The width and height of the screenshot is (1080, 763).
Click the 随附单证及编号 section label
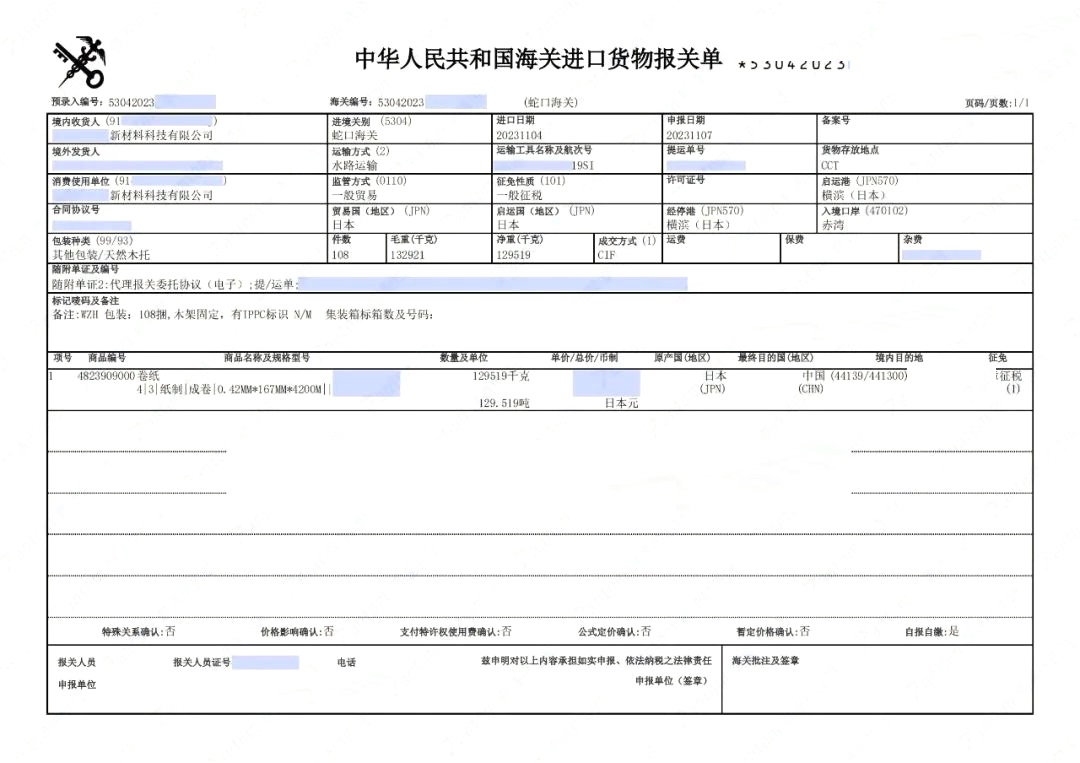(x=85, y=269)
